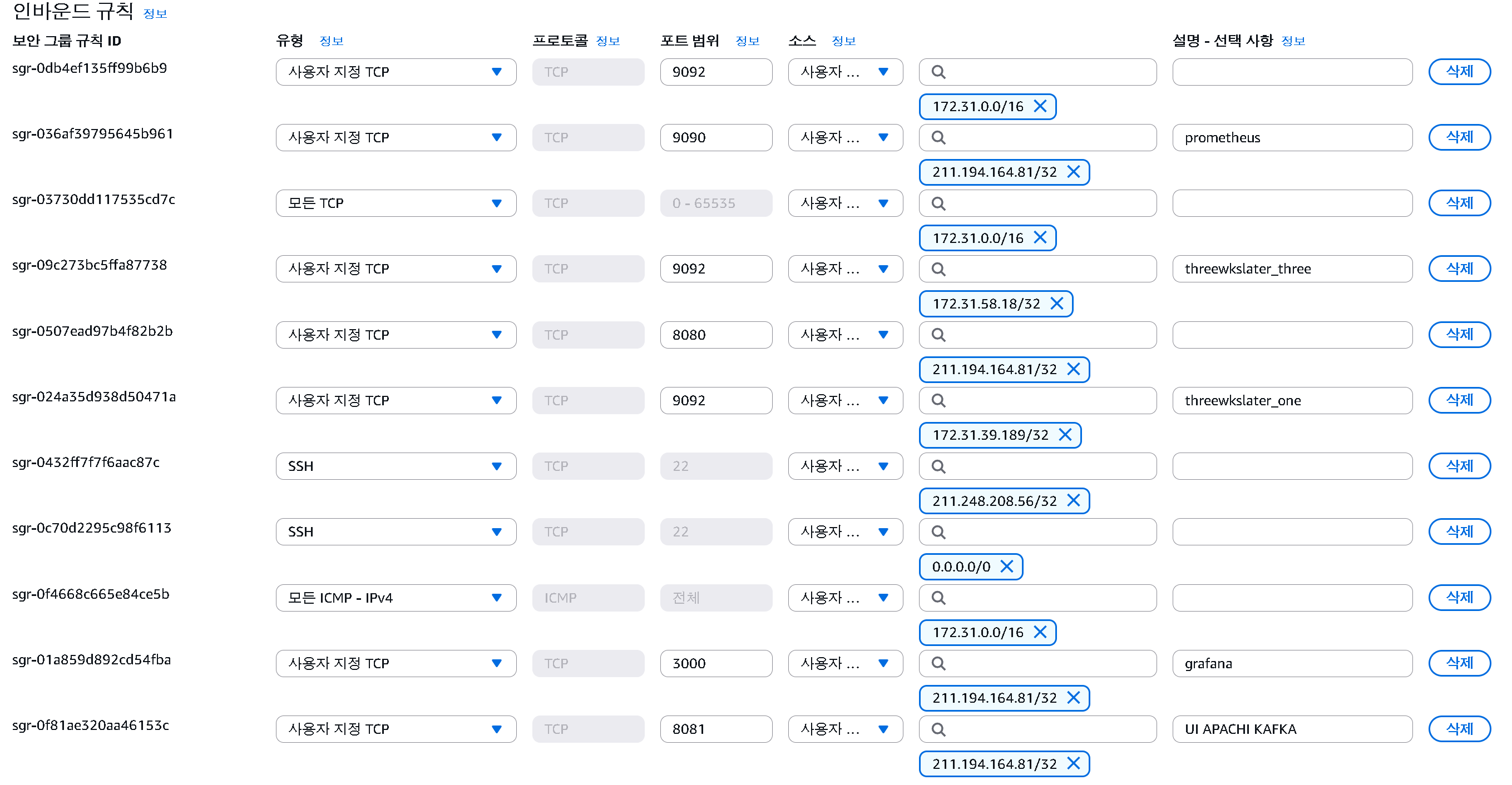Delete the port 8080 rule
The width and height of the screenshot is (1512, 785).
click(x=1459, y=335)
